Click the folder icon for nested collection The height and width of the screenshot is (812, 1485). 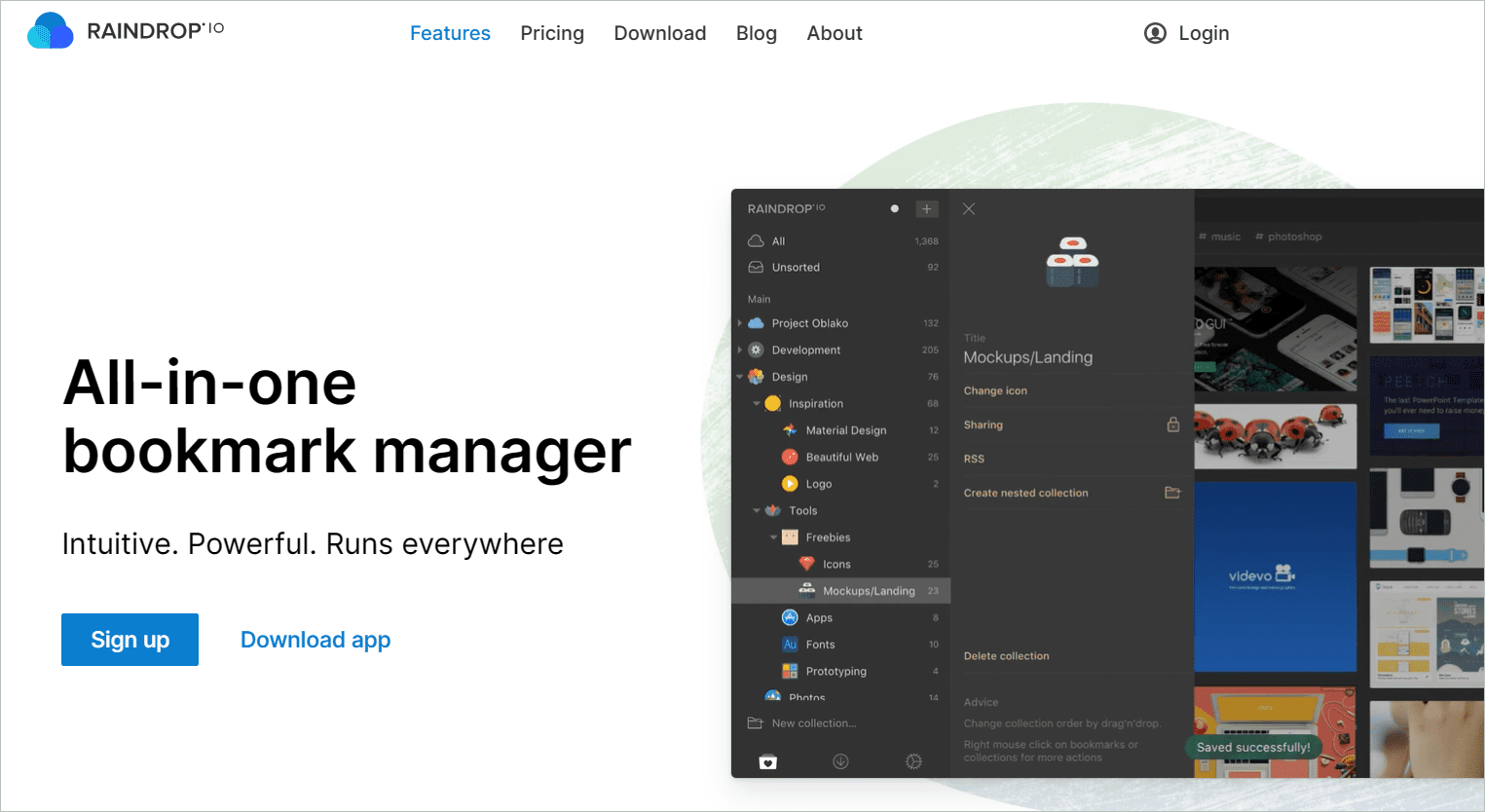tap(1172, 493)
